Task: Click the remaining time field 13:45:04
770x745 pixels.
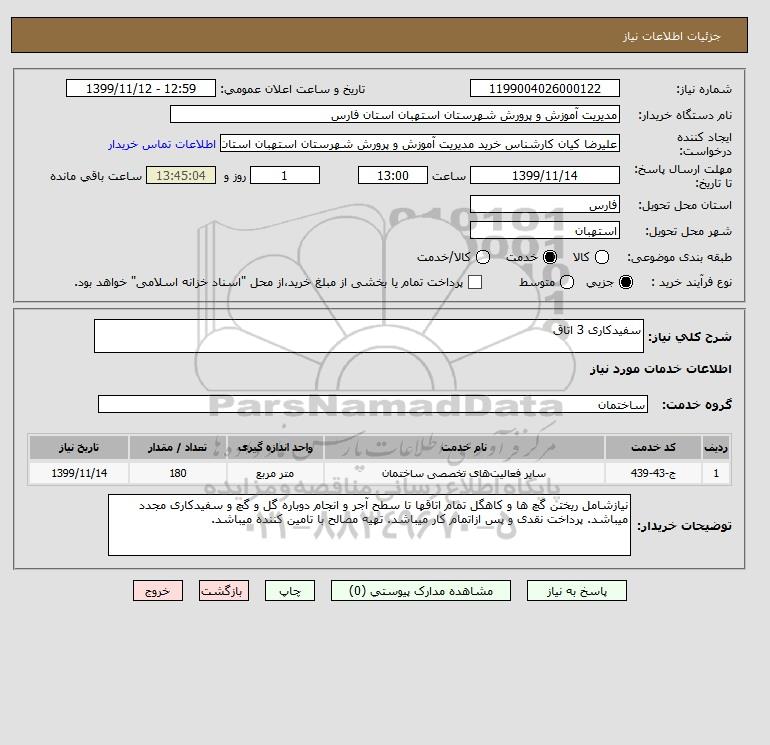Action: pyautogui.click(x=181, y=175)
